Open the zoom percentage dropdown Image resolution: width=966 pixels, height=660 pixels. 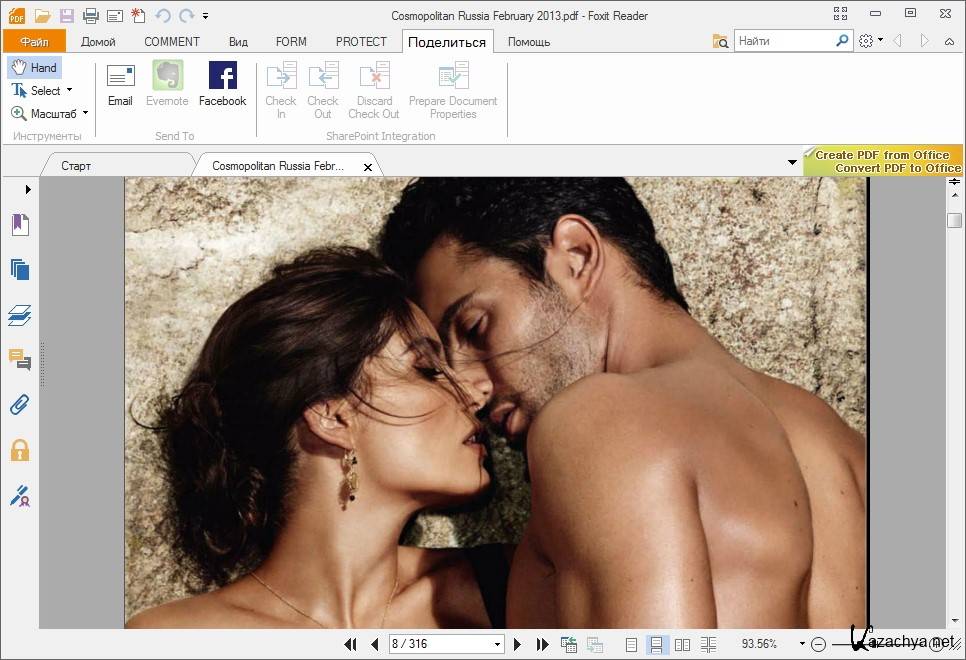(x=801, y=645)
